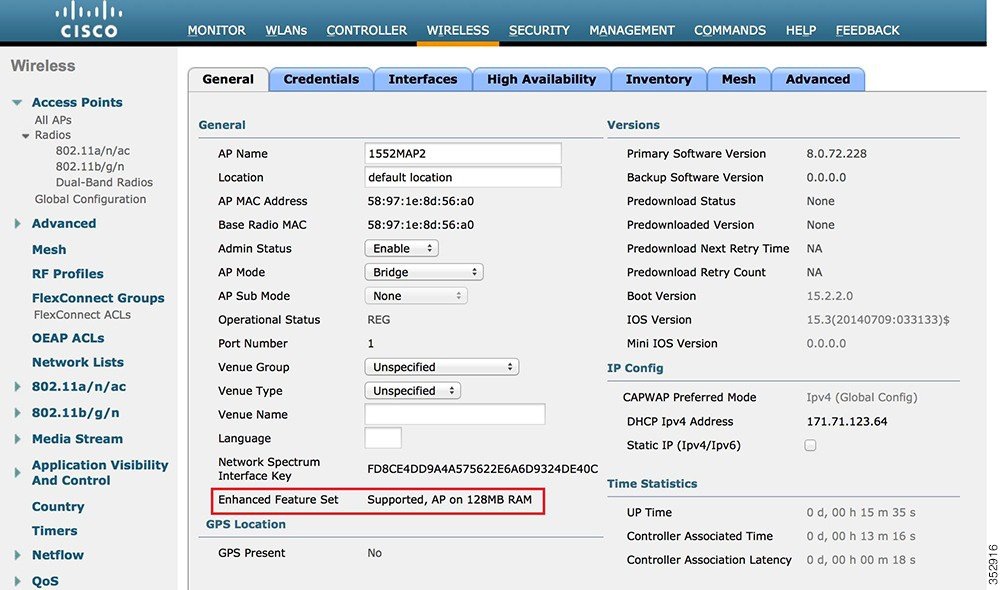Click the Language input field

tap(383, 438)
